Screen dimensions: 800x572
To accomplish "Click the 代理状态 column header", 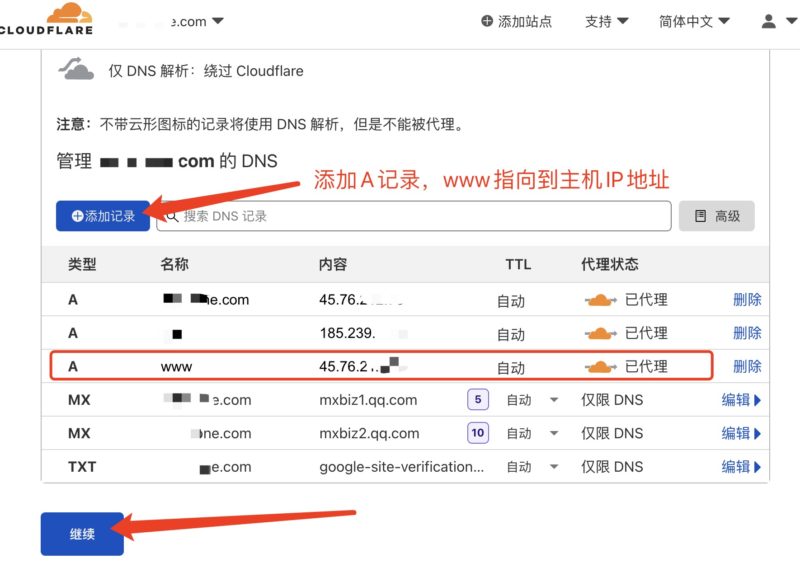I will (x=610, y=264).
